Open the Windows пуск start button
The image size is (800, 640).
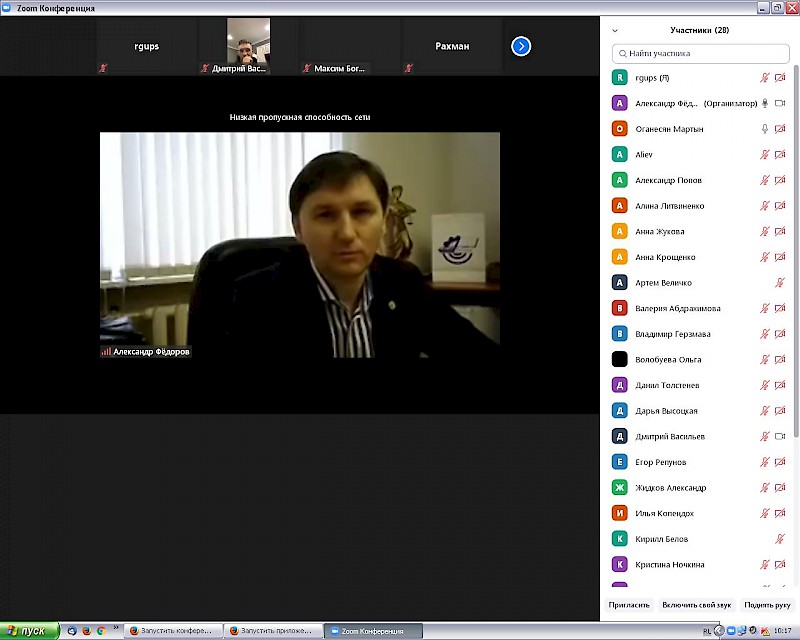pyautogui.click(x=30, y=631)
